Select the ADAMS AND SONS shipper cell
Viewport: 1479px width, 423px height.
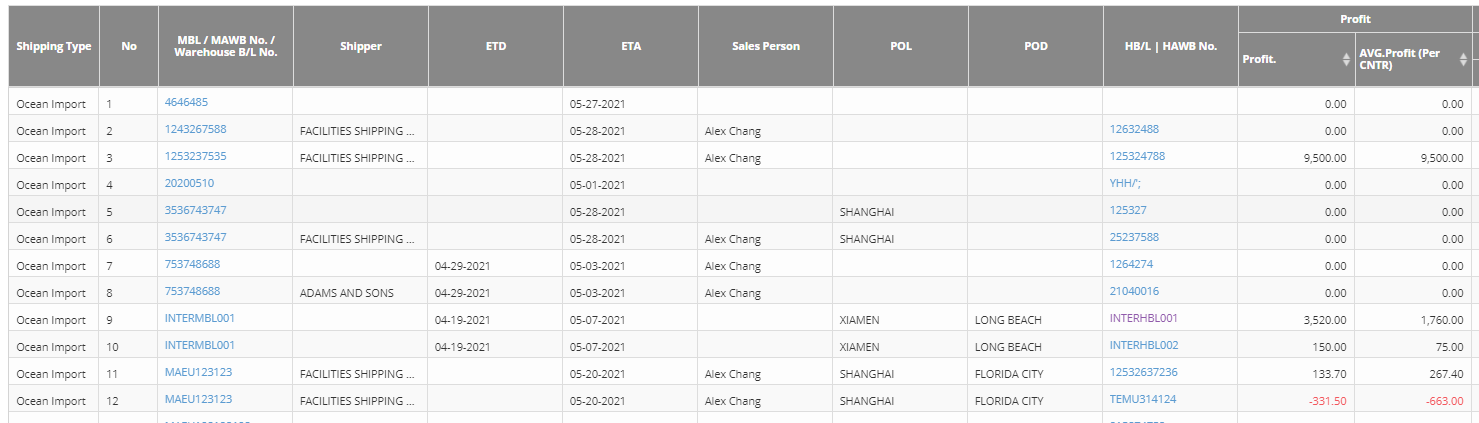point(346,293)
